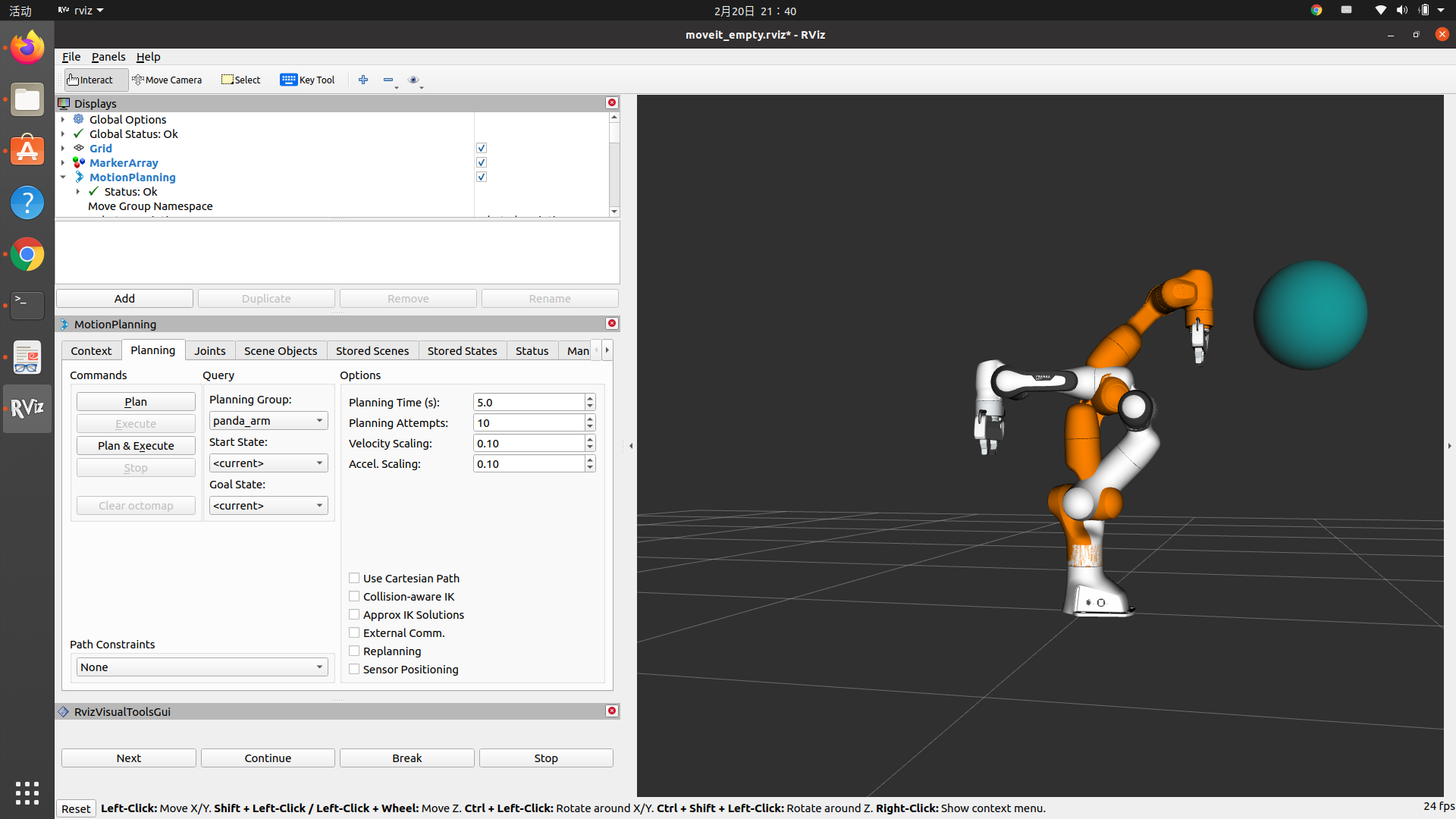
Task: Disable the MarkerArray display checkbox
Action: tap(482, 162)
